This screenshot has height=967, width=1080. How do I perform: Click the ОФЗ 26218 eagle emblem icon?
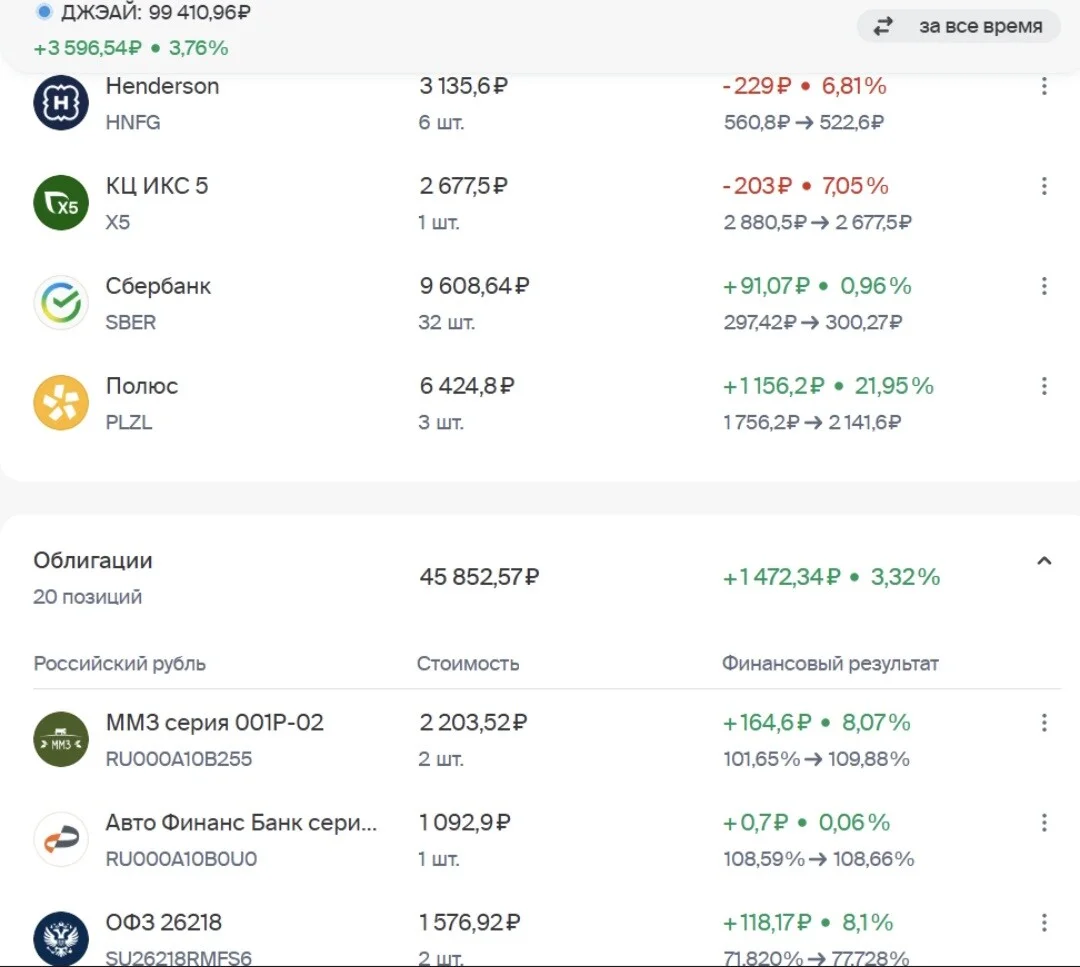61,939
